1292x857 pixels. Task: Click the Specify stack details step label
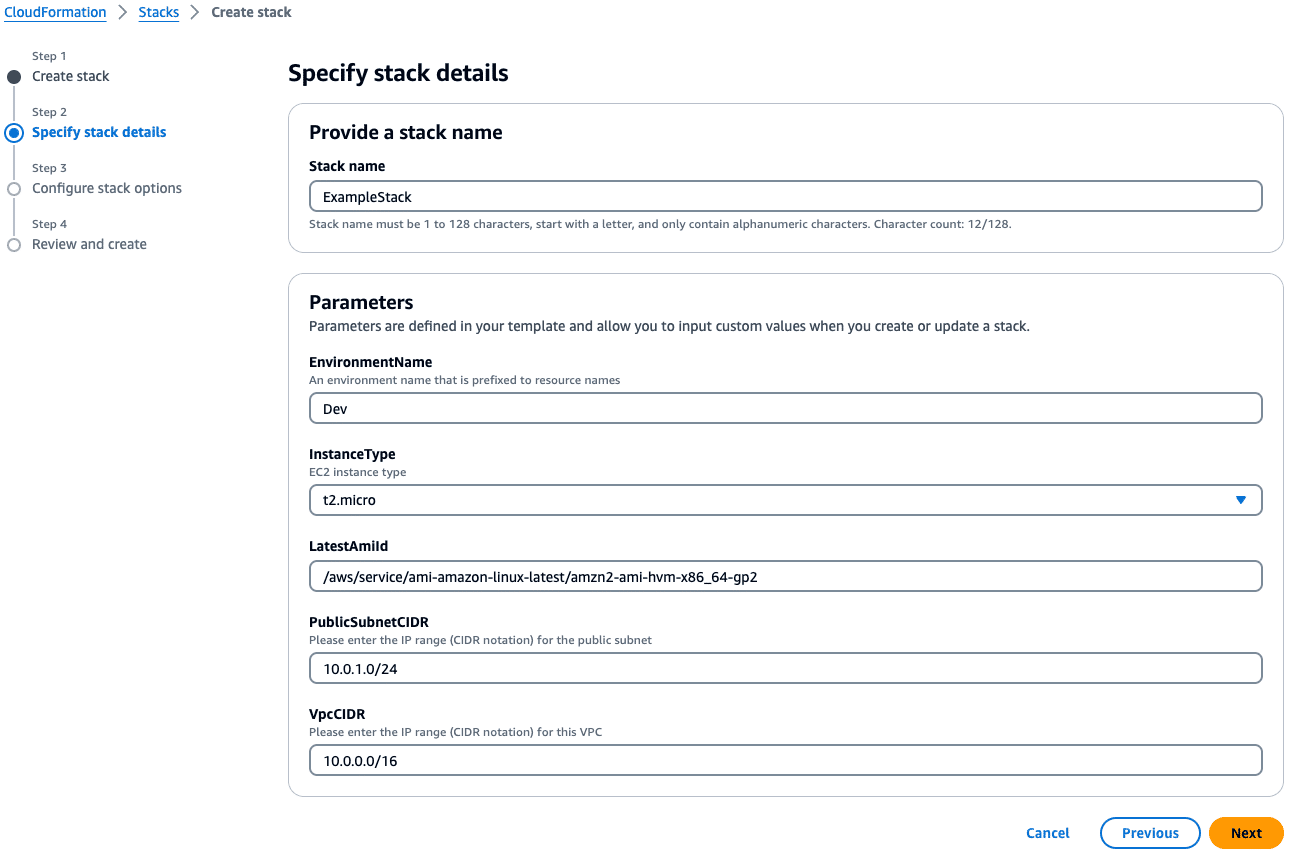98,132
